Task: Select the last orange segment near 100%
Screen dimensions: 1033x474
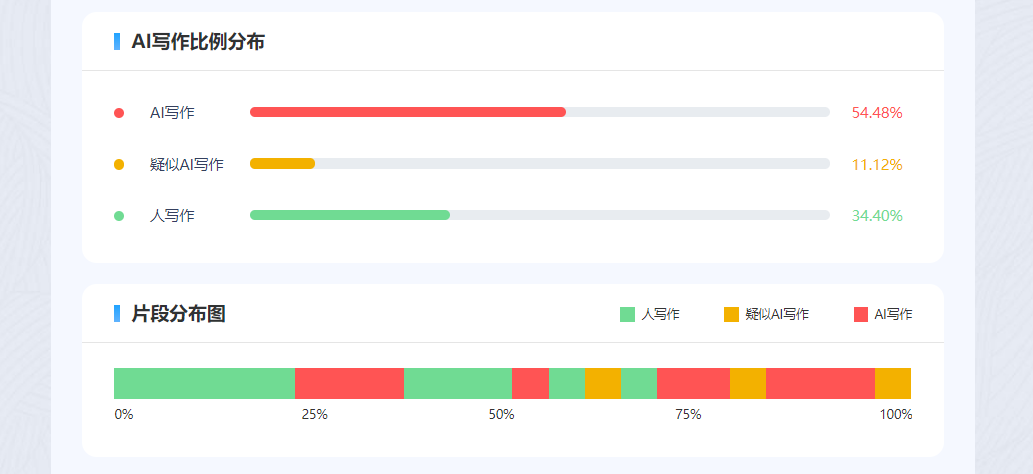Action: tap(893, 383)
